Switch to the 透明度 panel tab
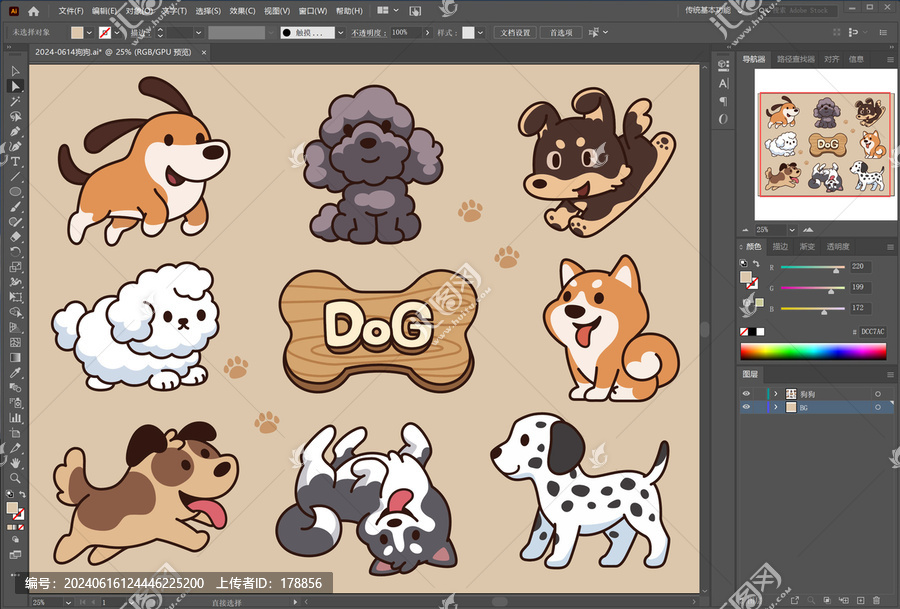 point(837,247)
